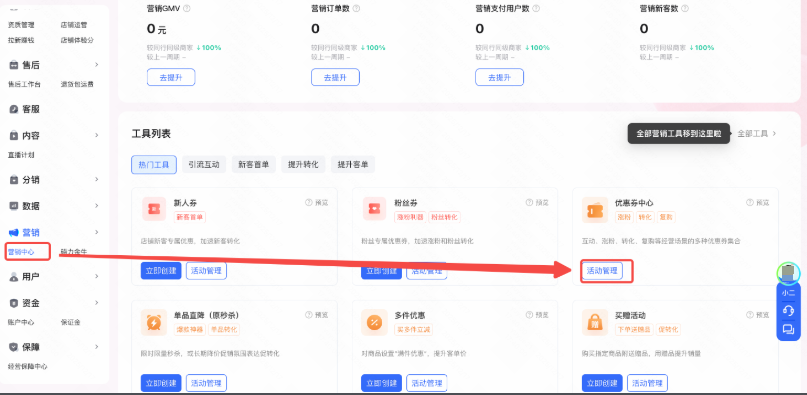Click the 客服 headset sidebar icon

[x=14, y=109]
